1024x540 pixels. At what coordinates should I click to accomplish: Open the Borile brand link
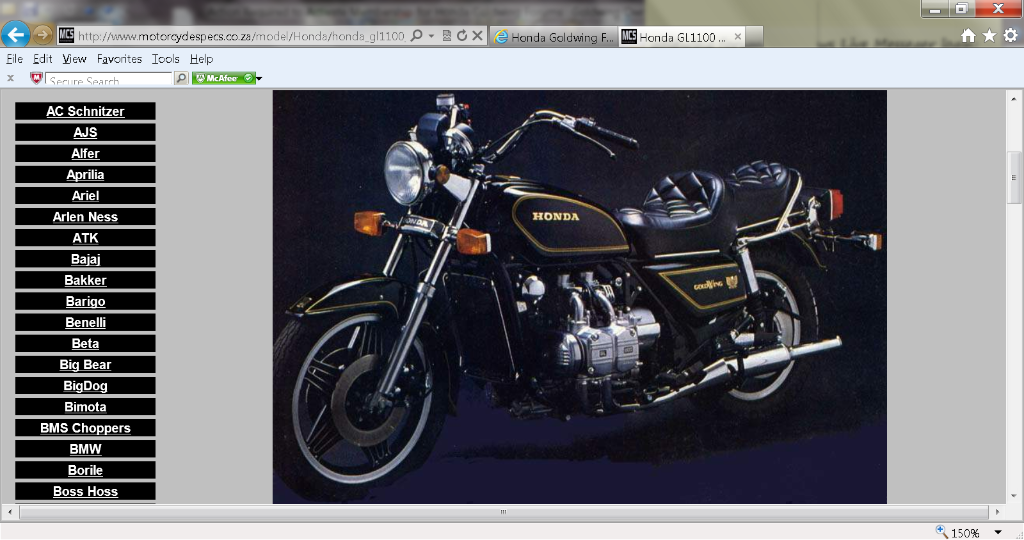point(86,470)
